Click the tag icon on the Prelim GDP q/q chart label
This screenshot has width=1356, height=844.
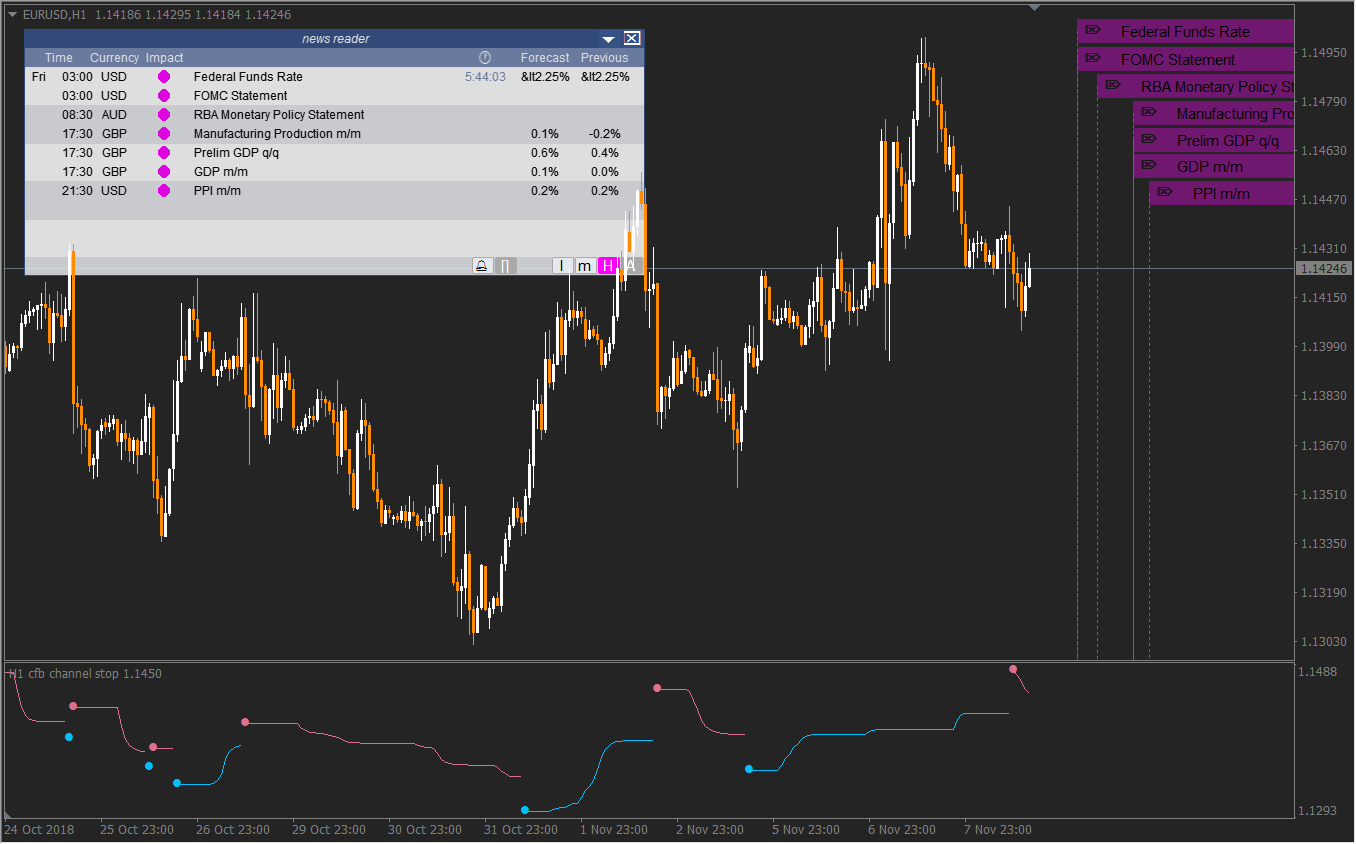pyautogui.click(x=1149, y=139)
